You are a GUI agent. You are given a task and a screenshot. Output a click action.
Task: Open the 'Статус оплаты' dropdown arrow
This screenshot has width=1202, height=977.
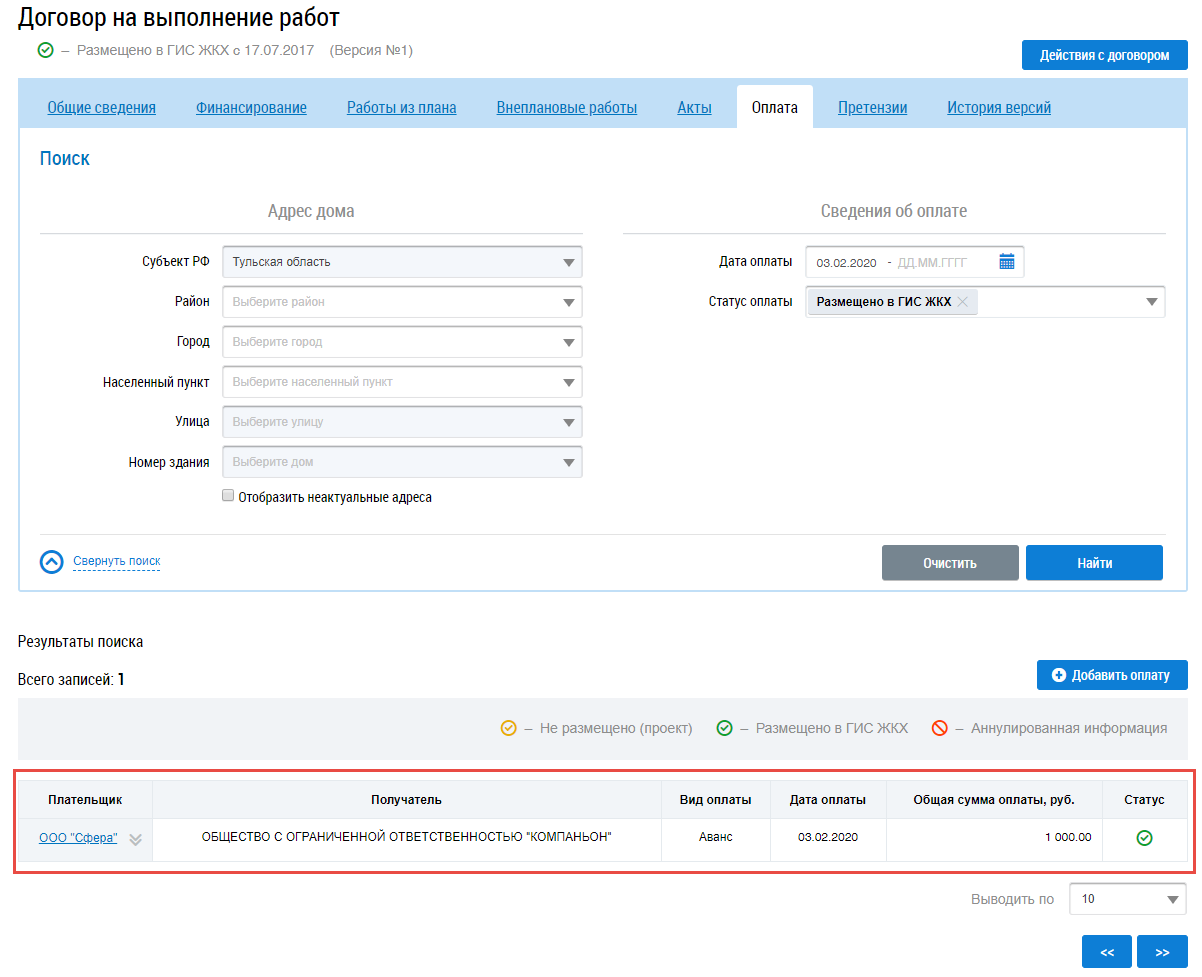(x=1152, y=302)
